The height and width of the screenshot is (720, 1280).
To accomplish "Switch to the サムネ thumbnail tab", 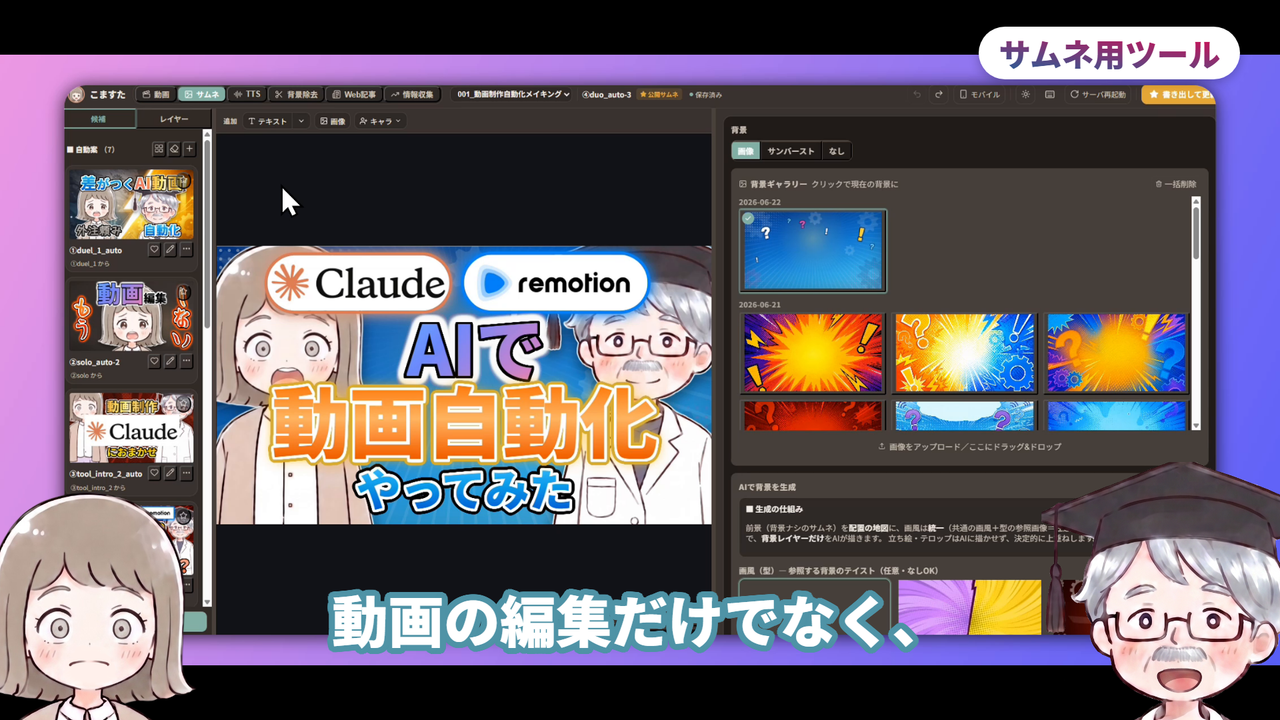I will pos(201,94).
